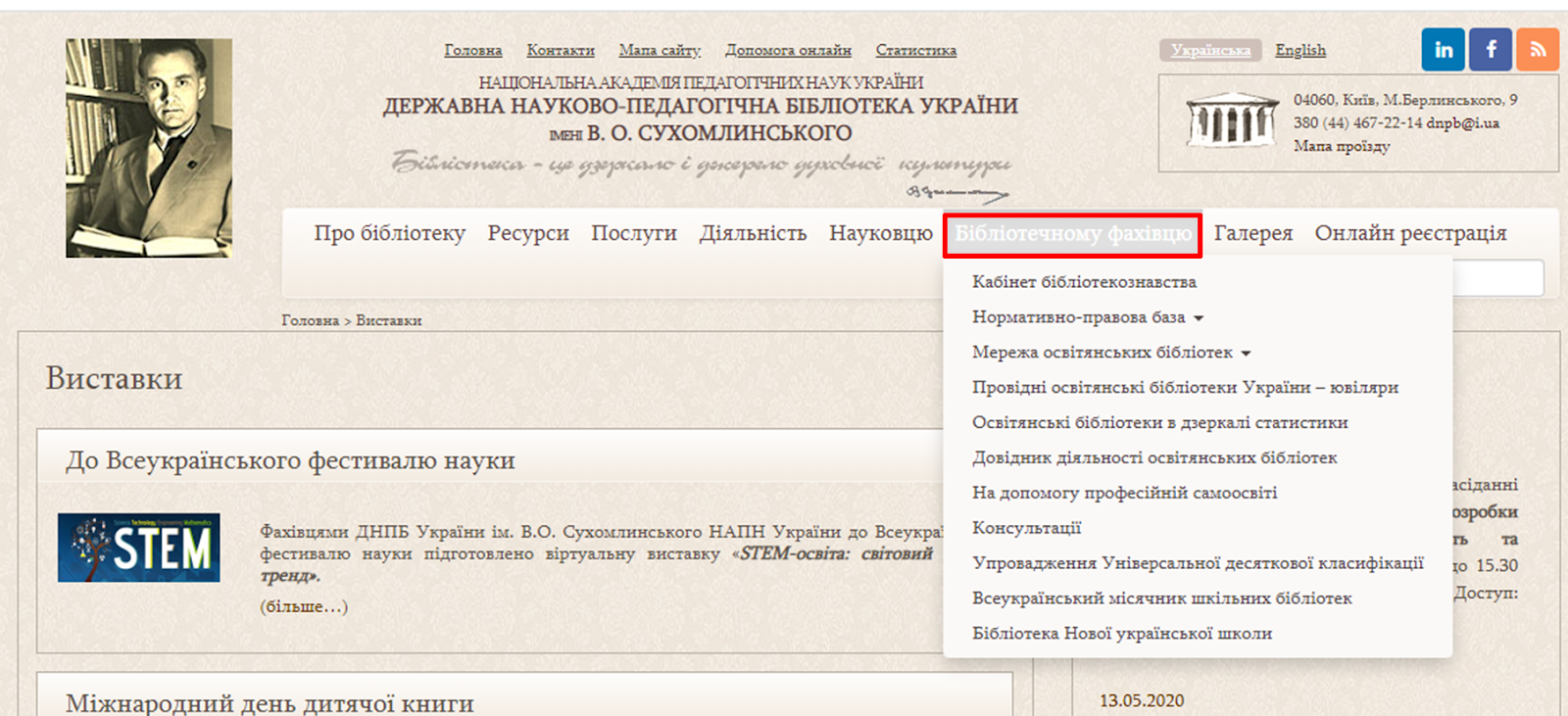Open the Діяльність menu

pyautogui.click(x=753, y=233)
